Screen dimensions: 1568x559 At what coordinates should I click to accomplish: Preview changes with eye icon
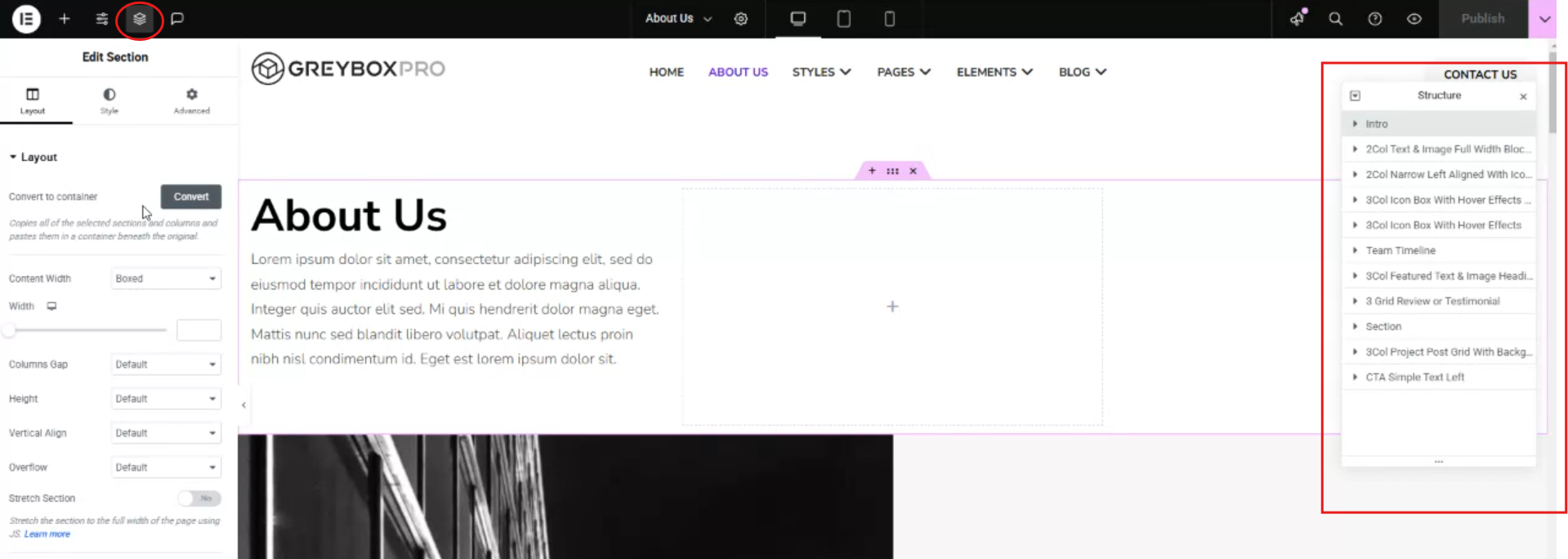(x=1414, y=19)
